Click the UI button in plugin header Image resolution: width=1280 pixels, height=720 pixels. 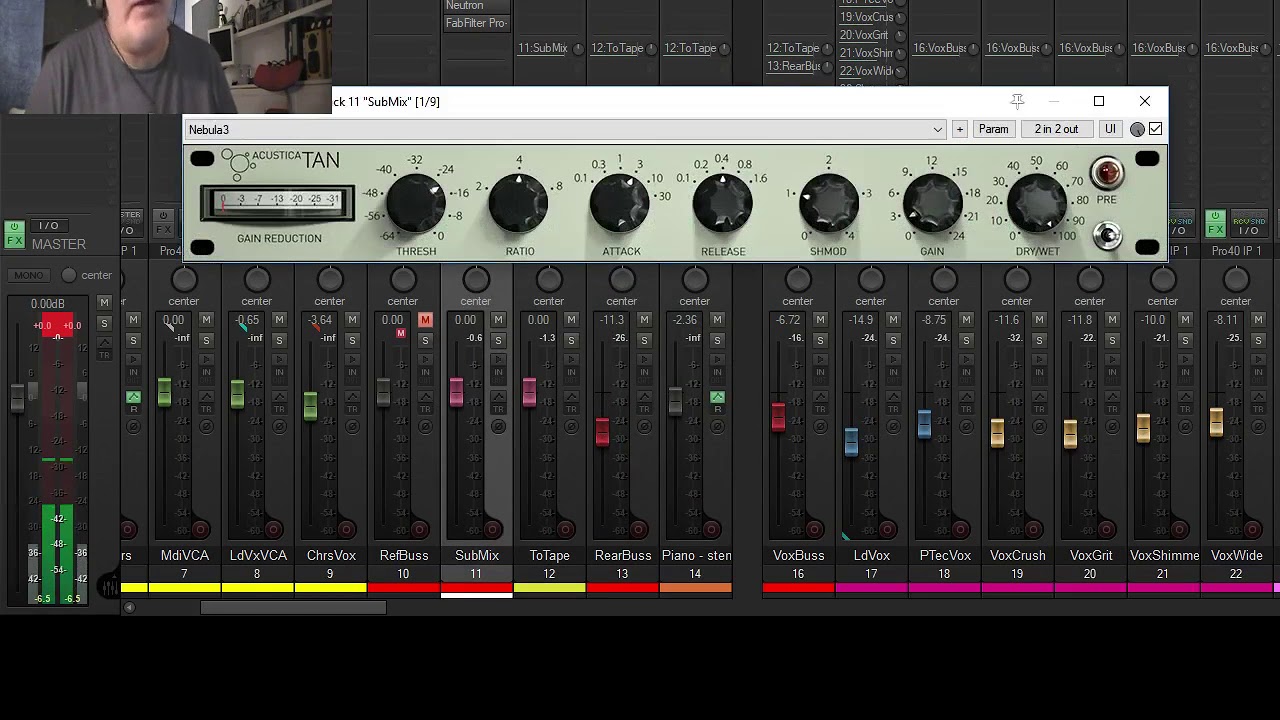pos(1110,129)
